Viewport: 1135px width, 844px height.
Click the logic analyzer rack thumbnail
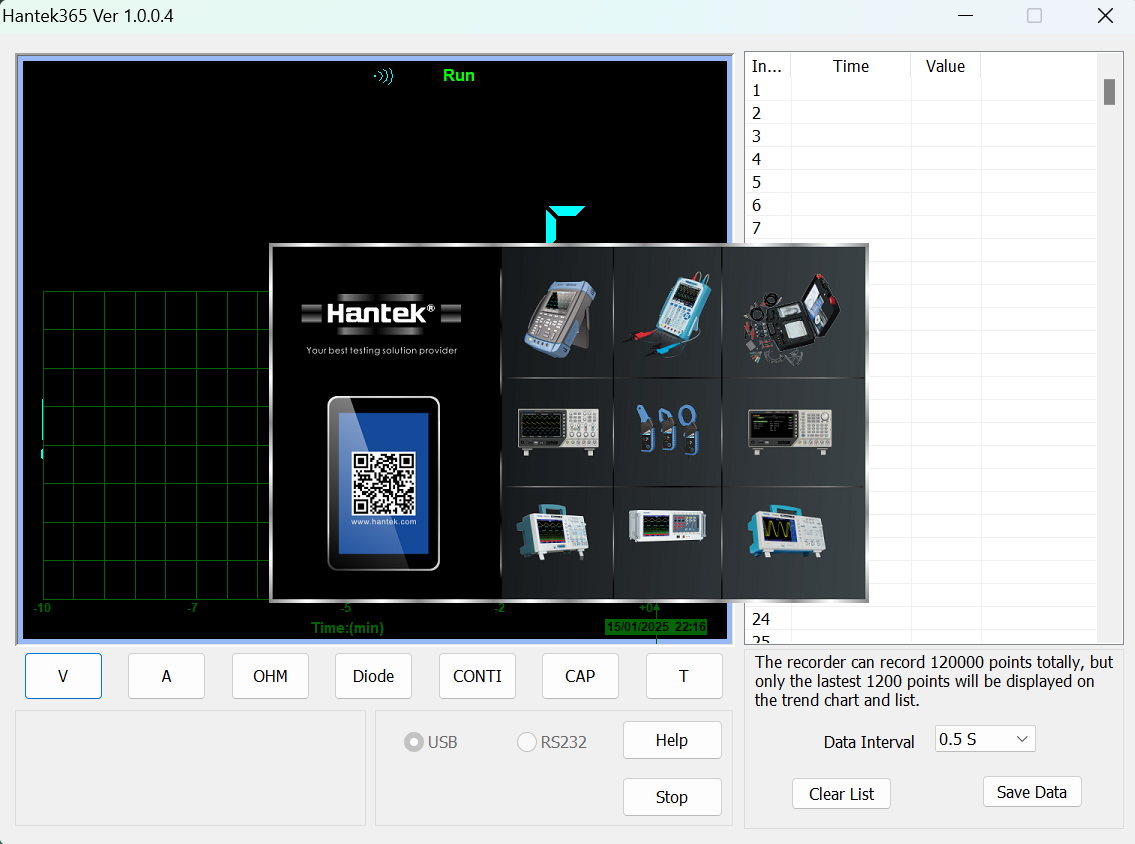[x=667, y=526]
